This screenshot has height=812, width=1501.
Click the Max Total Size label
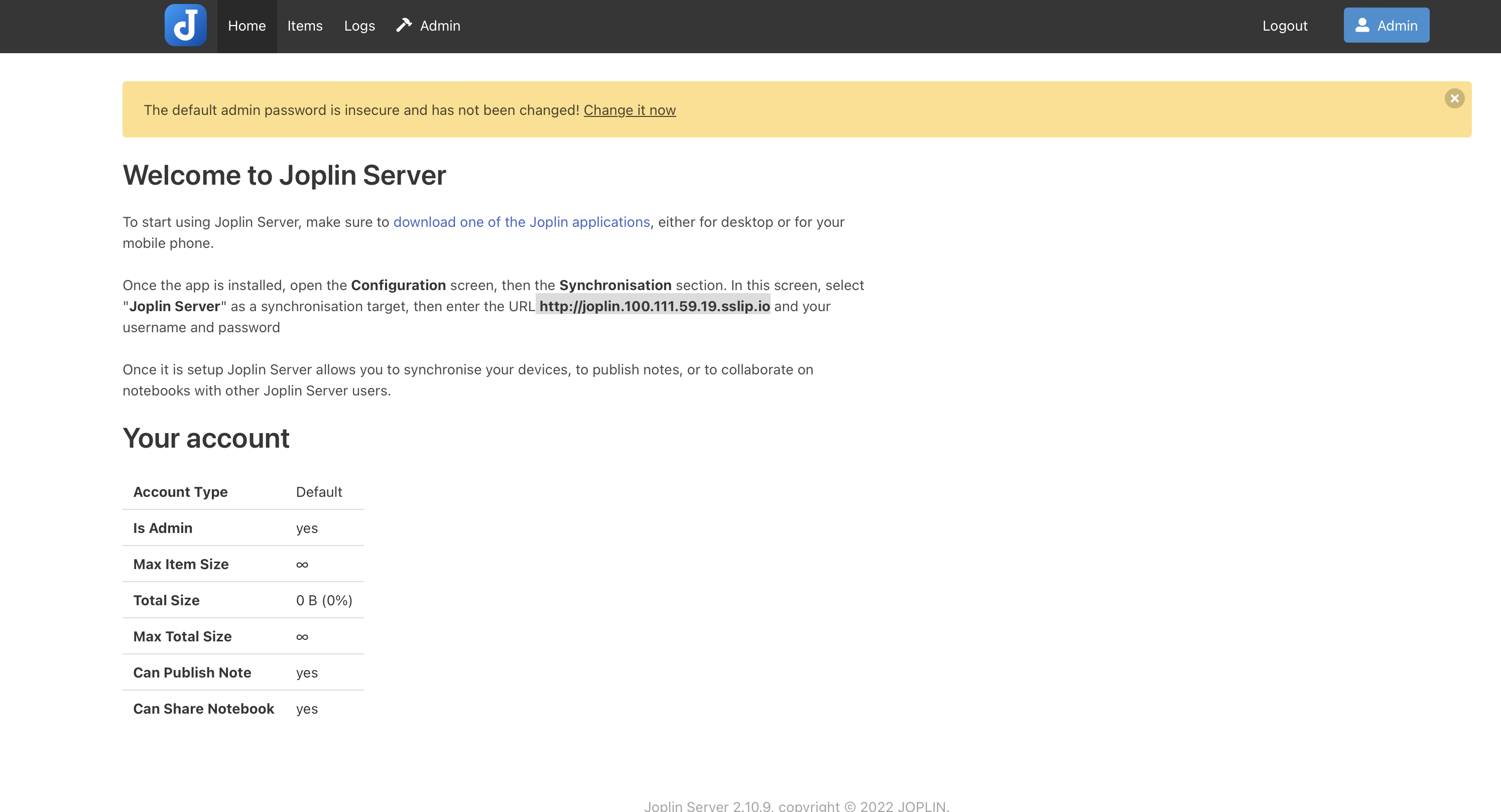(x=182, y=637)
